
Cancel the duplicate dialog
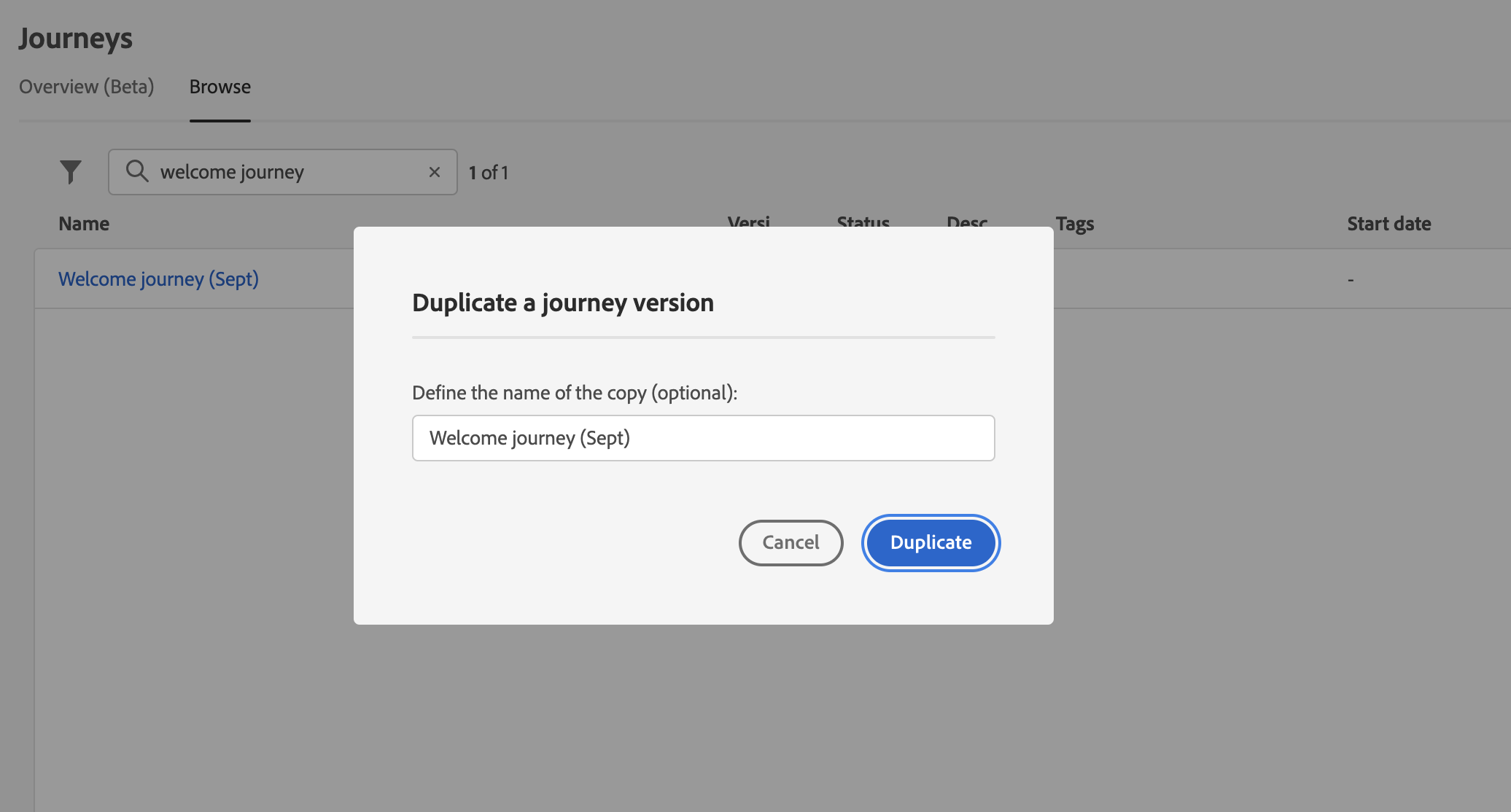pos(791,542)
